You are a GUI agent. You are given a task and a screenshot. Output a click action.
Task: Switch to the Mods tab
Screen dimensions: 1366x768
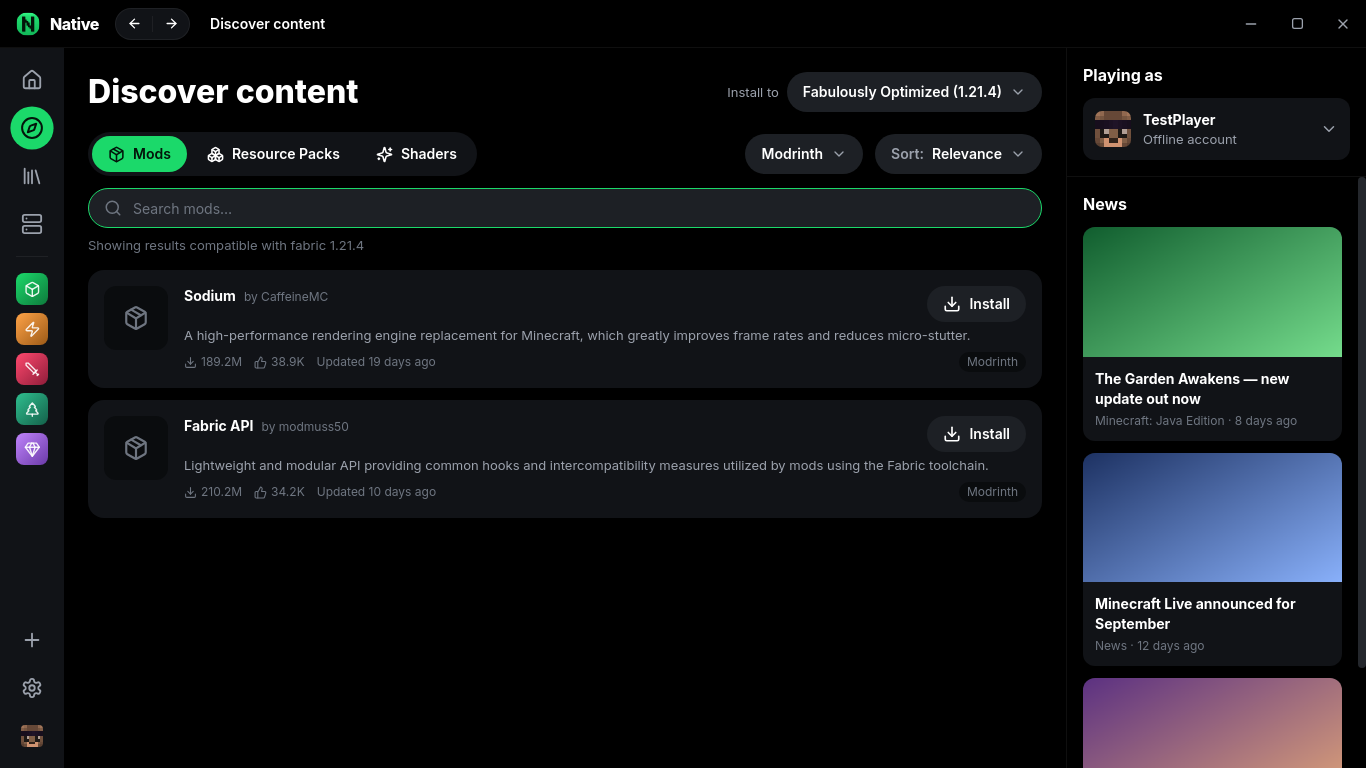click(x=139, y=154)
